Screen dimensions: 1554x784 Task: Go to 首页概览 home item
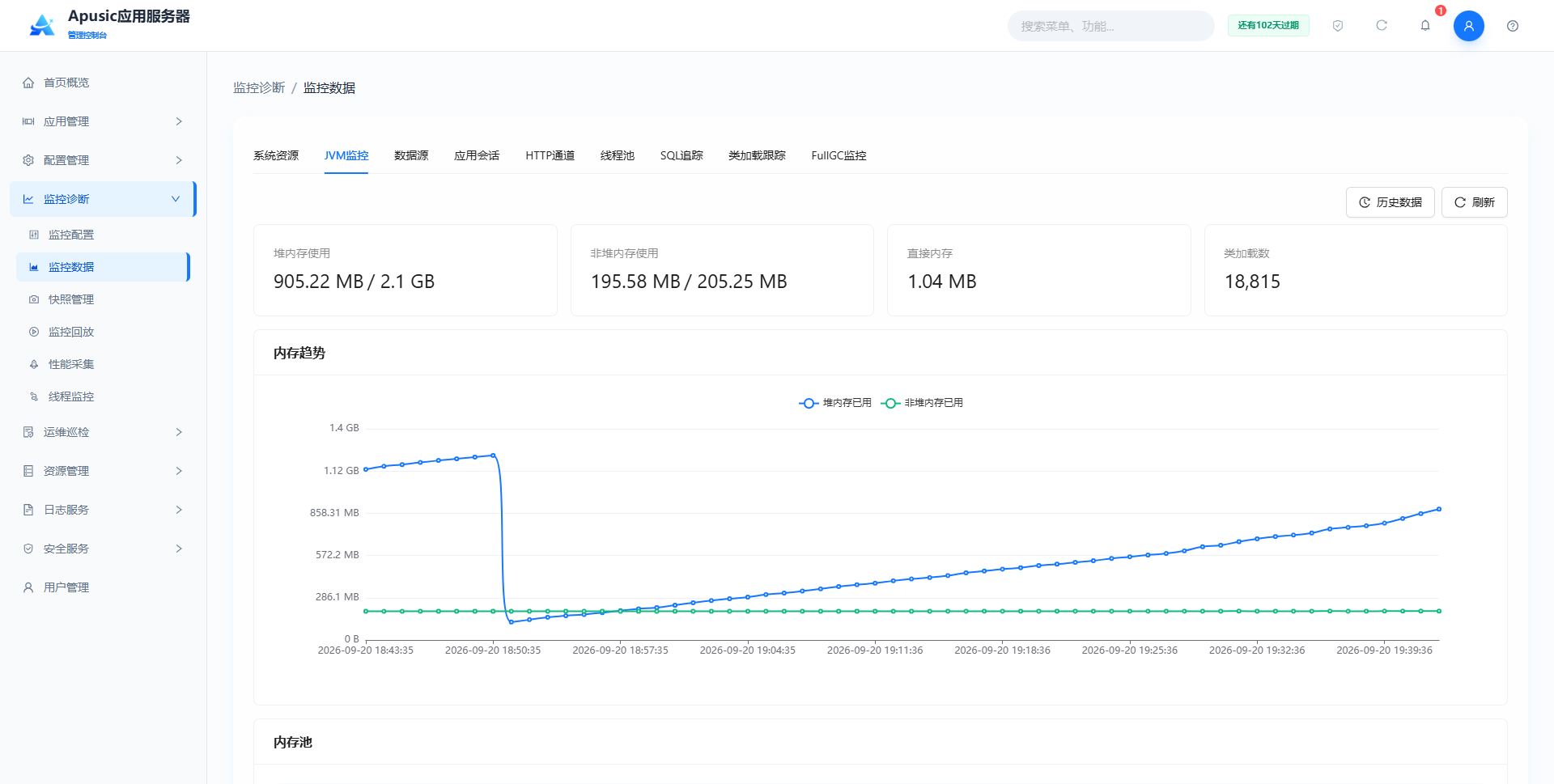103,83
